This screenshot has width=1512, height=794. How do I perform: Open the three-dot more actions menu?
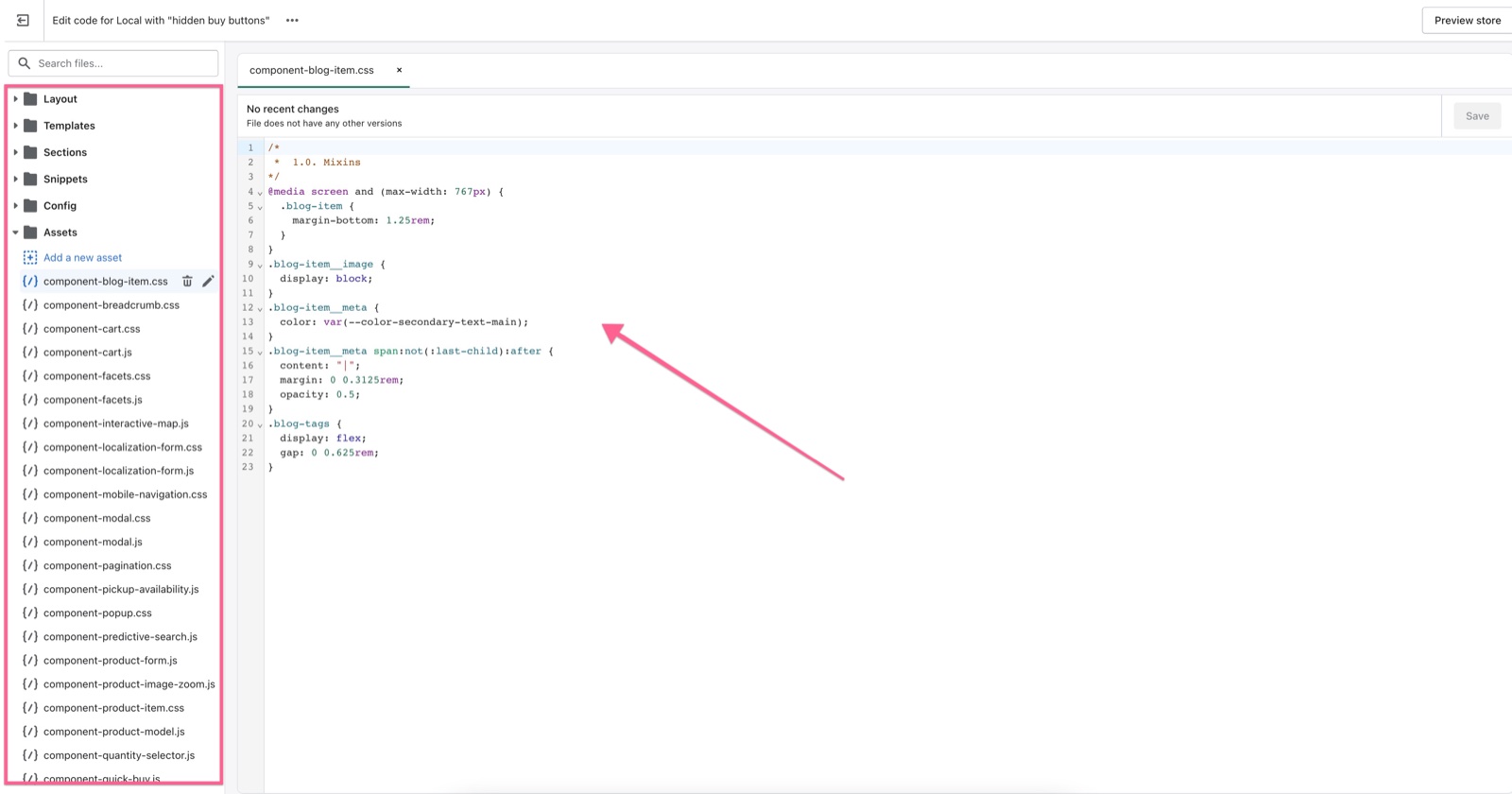(292, 20)
